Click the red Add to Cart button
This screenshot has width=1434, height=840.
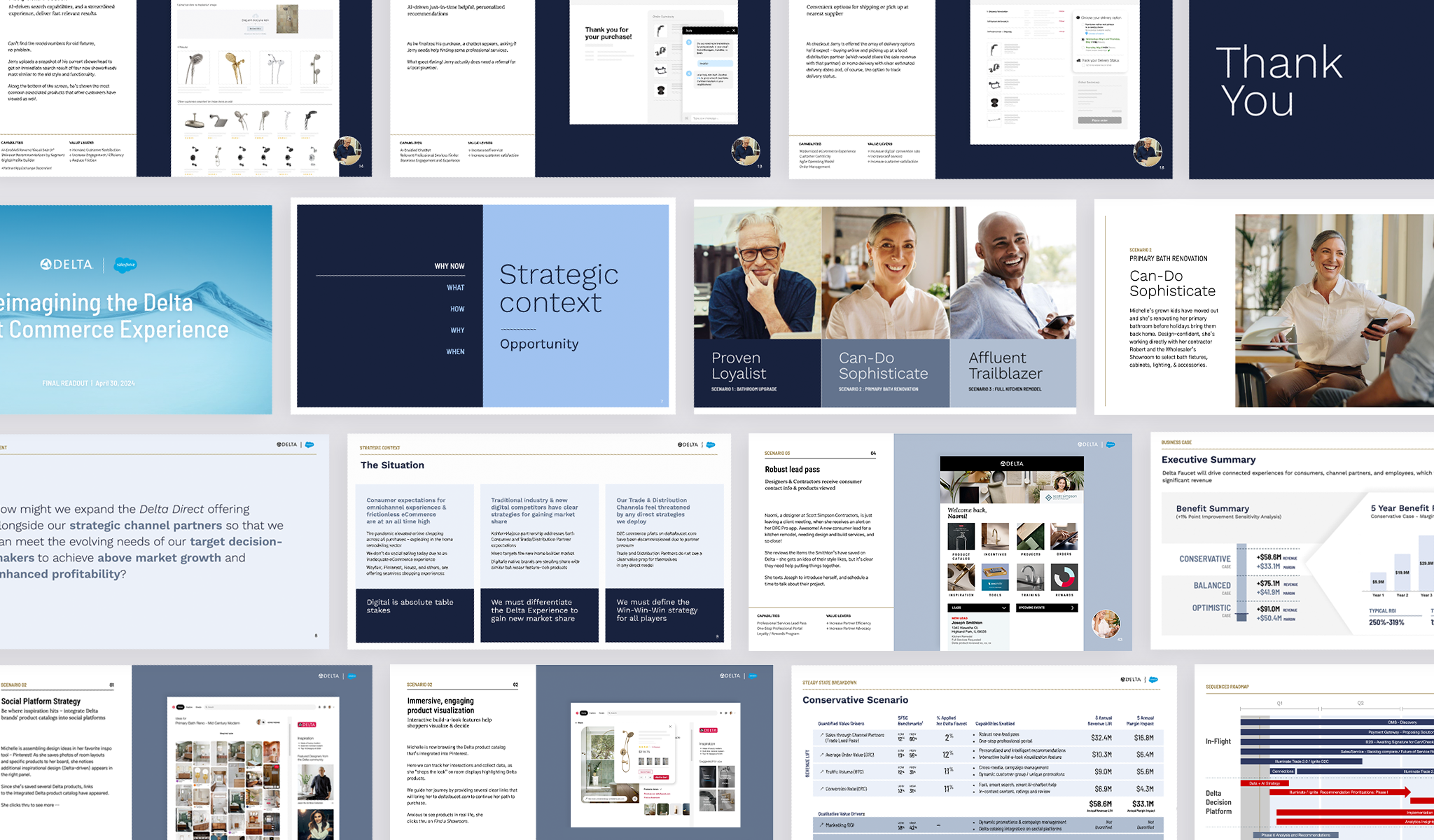click(661, 777)
